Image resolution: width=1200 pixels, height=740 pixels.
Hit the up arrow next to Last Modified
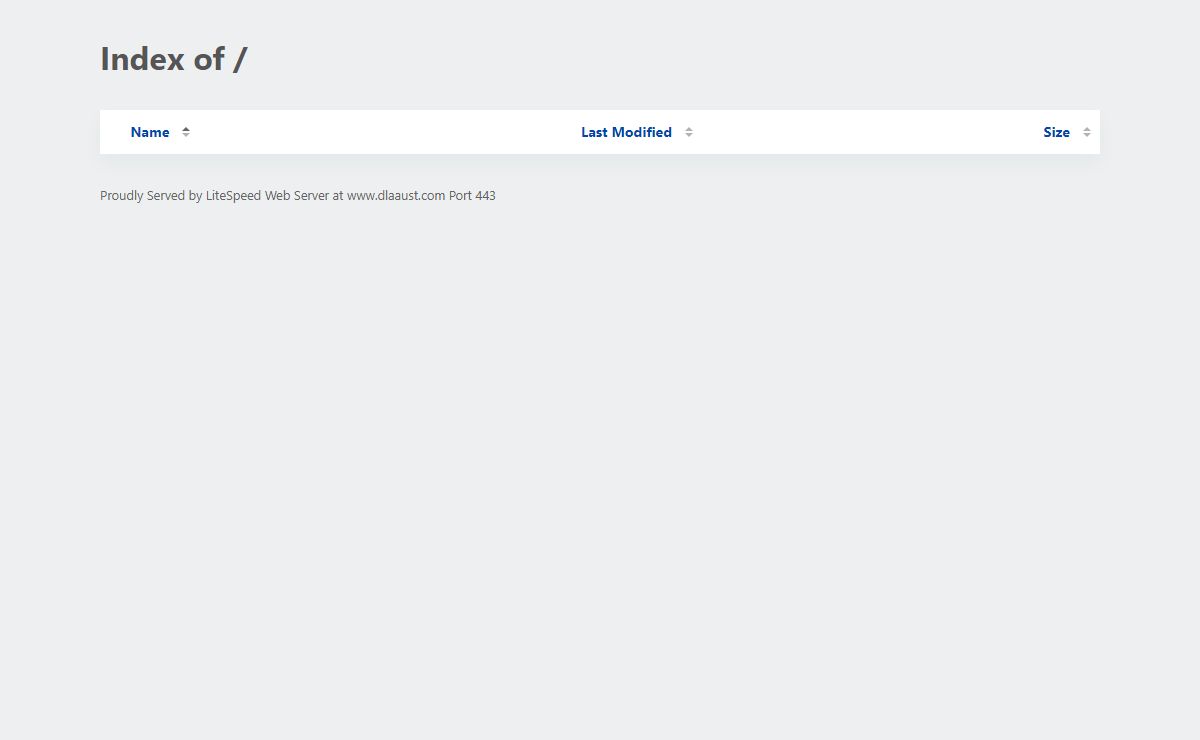689,129
